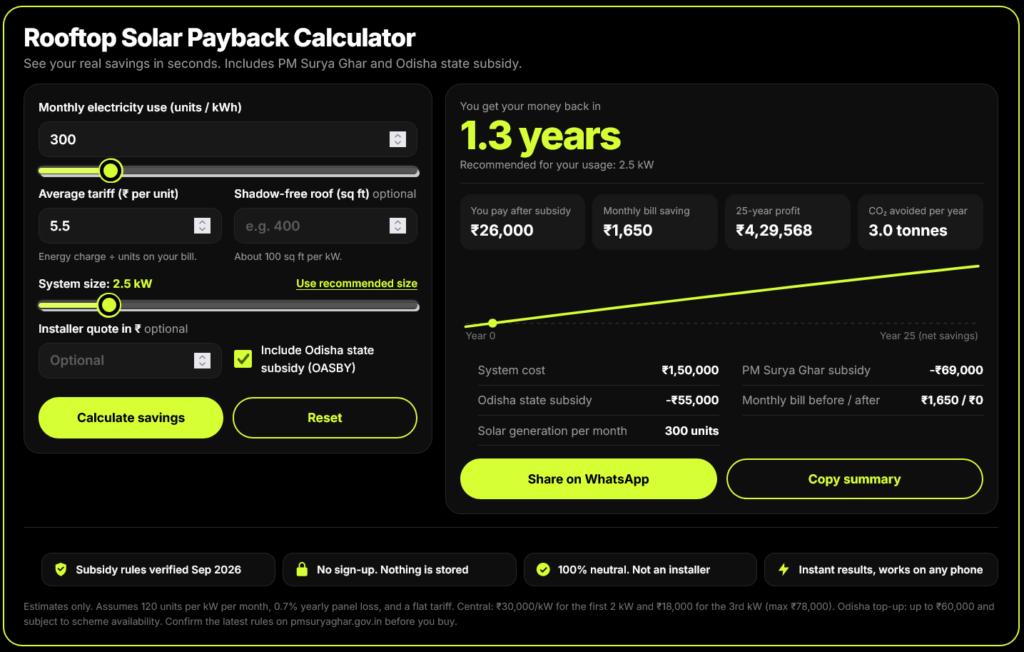Click stepper arrows in installer quote field
1024x652 pixels.
point(202,361)
